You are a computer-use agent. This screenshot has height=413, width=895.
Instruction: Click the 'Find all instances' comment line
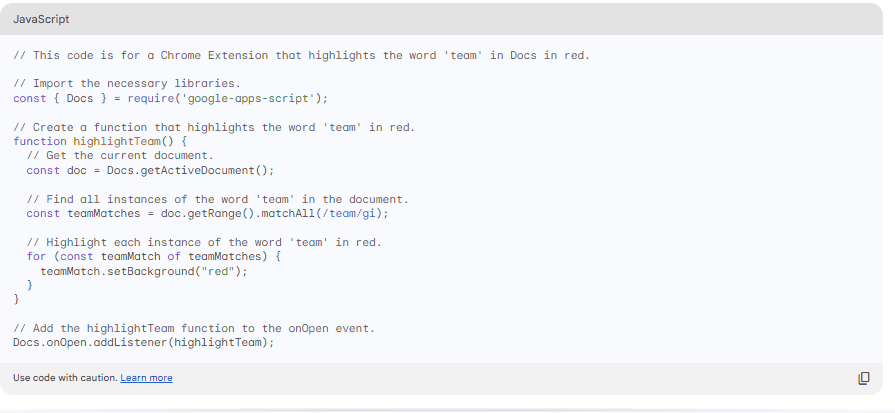(217, 199)
